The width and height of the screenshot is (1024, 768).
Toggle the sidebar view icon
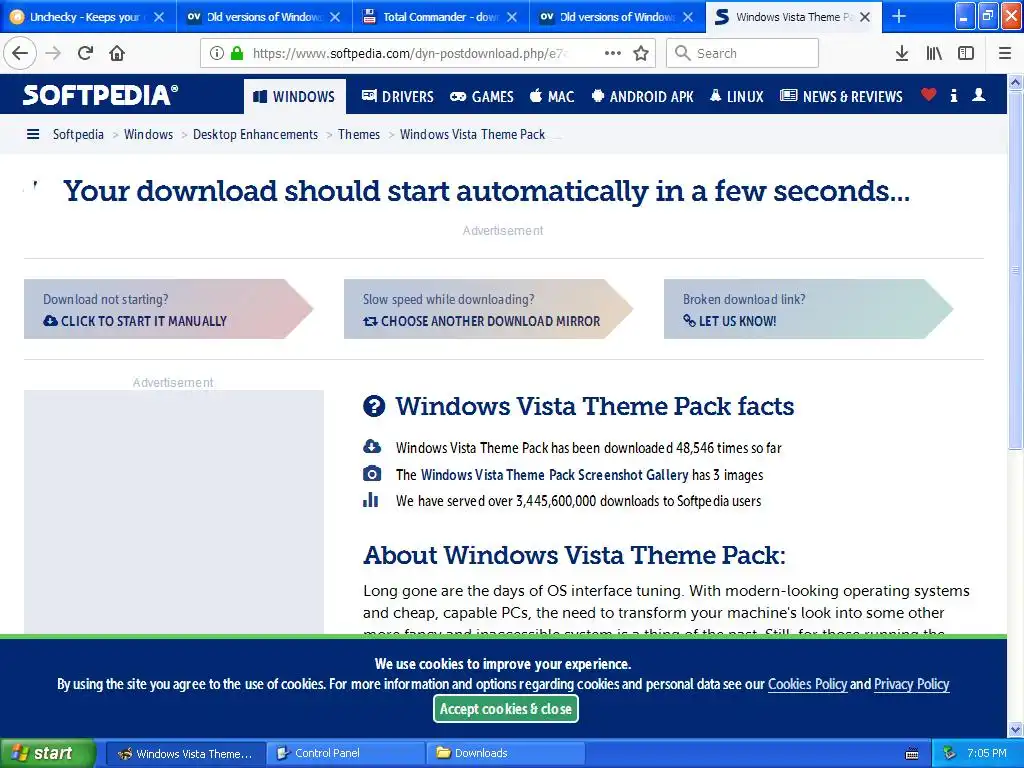[x=966, y=53]
